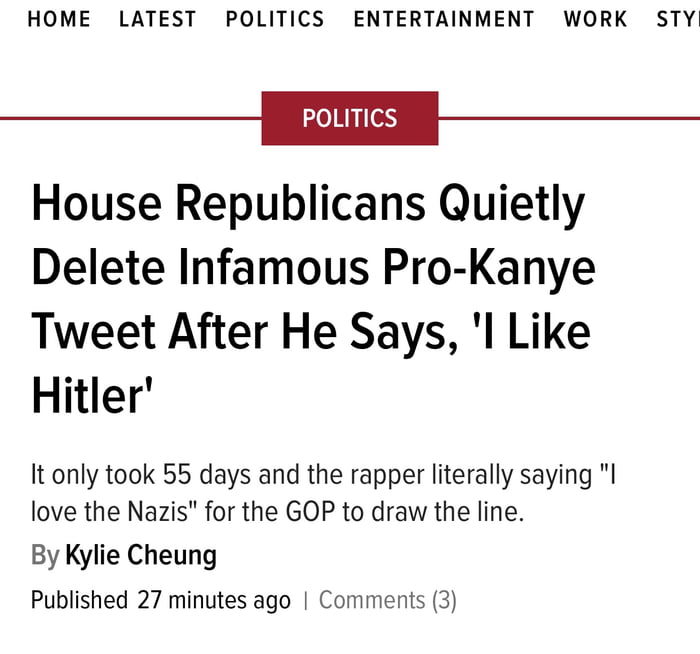Screen dimensions: 700x654
Task: Click the 'By' label before the author name
Action: pyautogui.click(x=45, y=555)
